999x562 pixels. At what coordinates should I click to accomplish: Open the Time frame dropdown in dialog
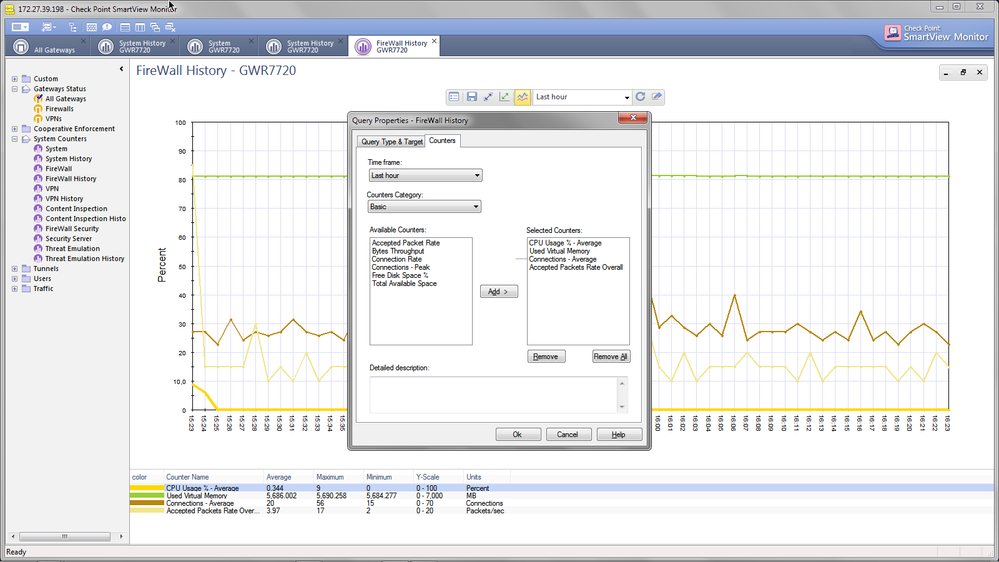pyautogui.click(x=425, y=175)
